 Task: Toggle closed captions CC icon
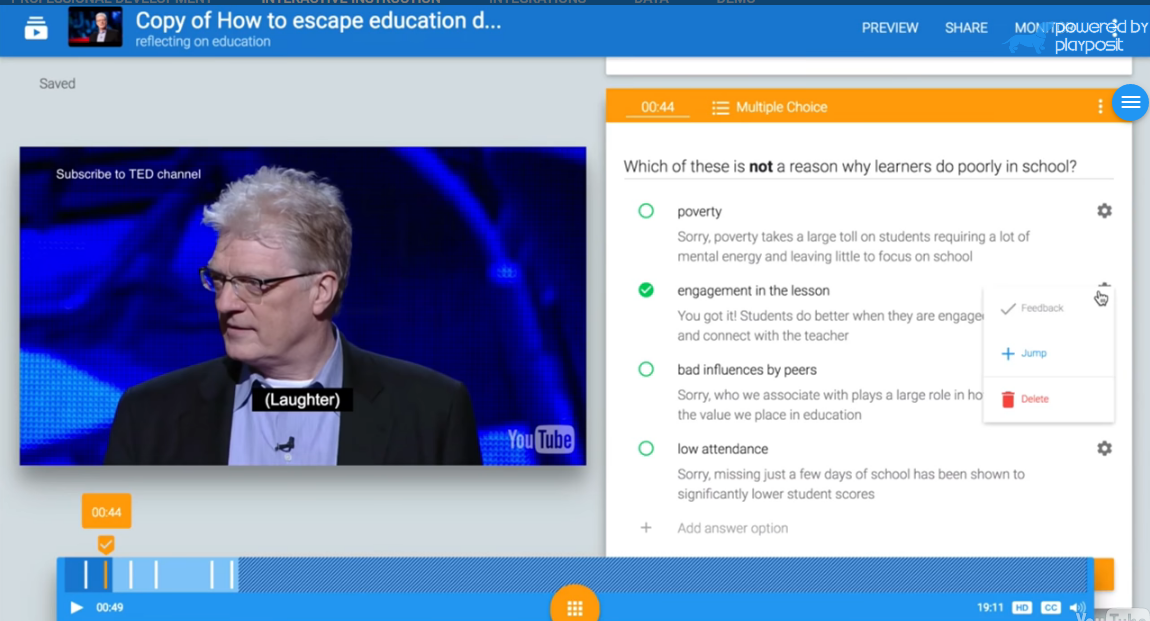tap(1050, 608)
